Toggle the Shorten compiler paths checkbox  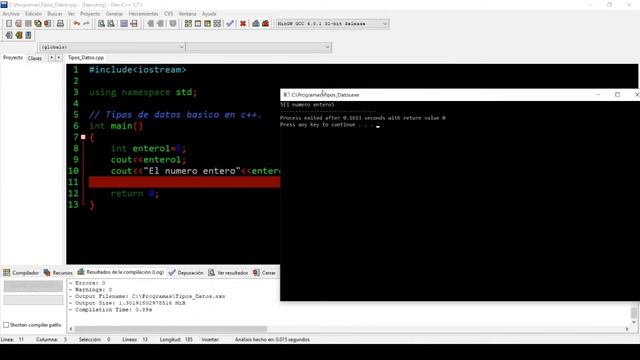tap(6, 325)
